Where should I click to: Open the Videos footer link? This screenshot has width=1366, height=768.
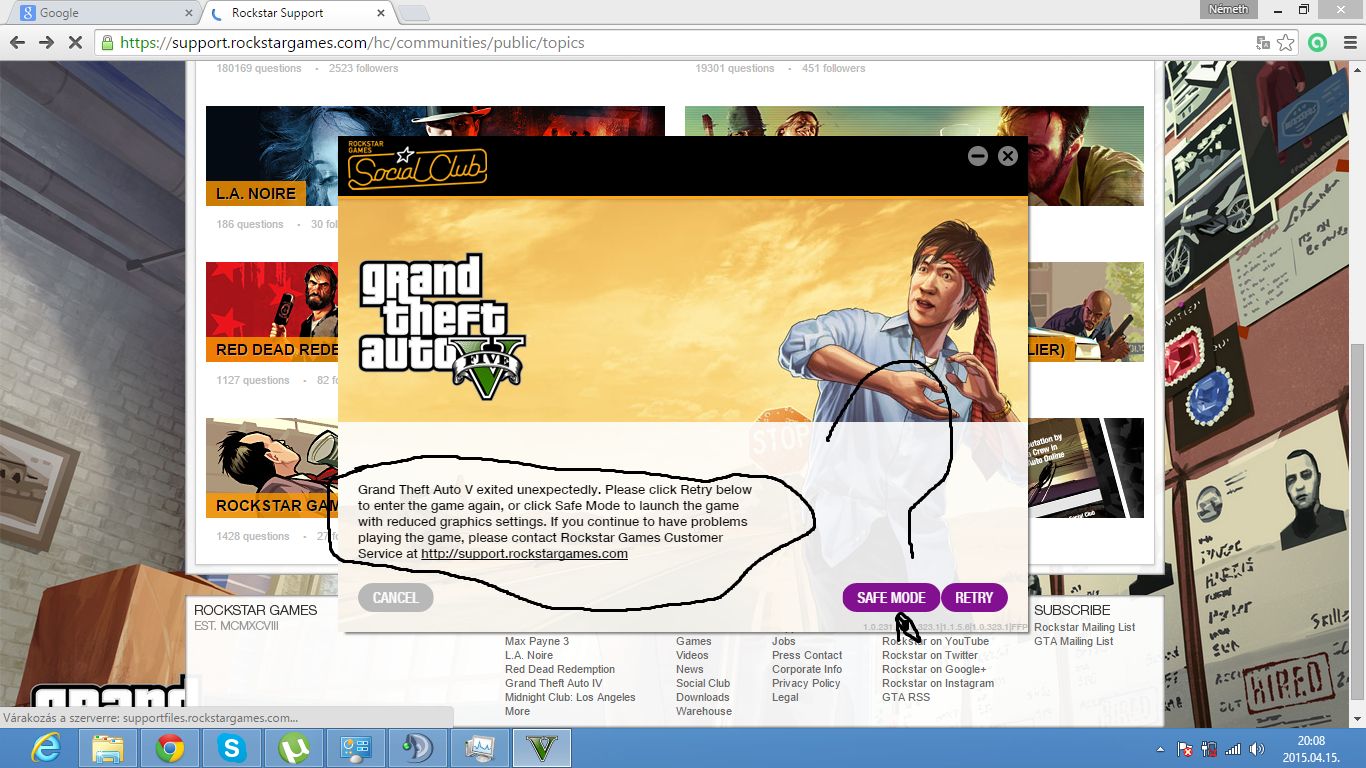click(x=692, y=655)
